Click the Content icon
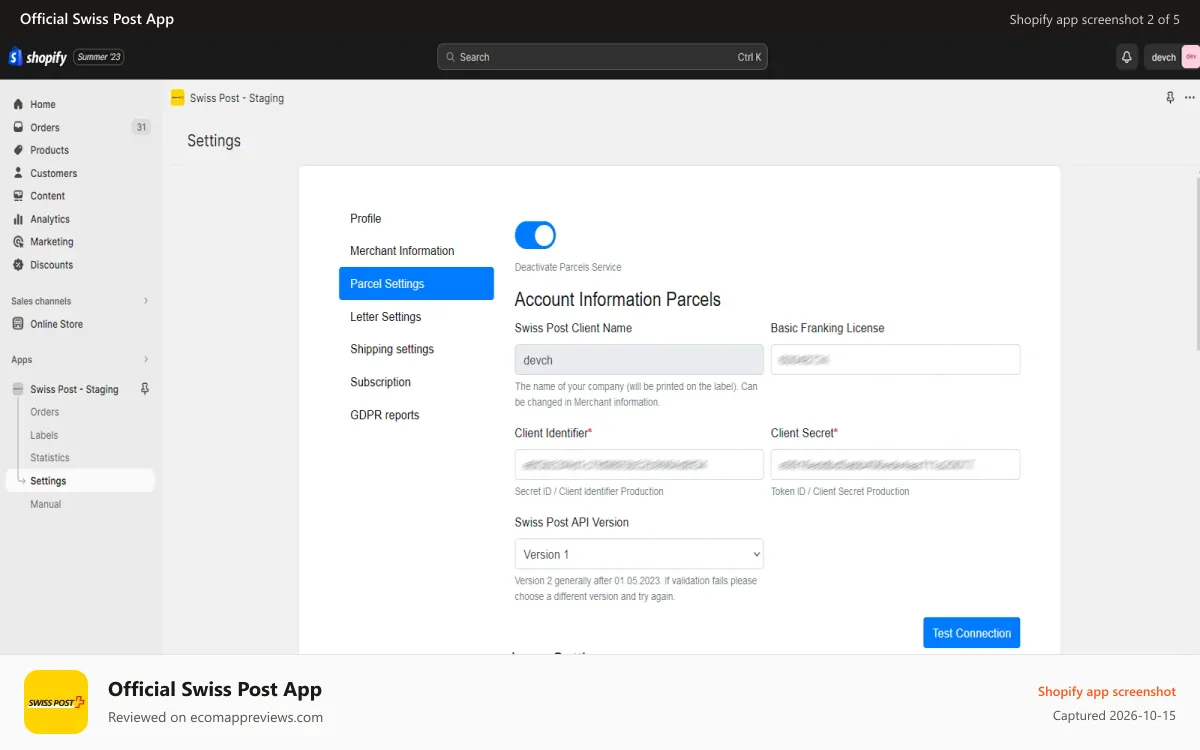The image size is (1200, 750). [18, 196]
